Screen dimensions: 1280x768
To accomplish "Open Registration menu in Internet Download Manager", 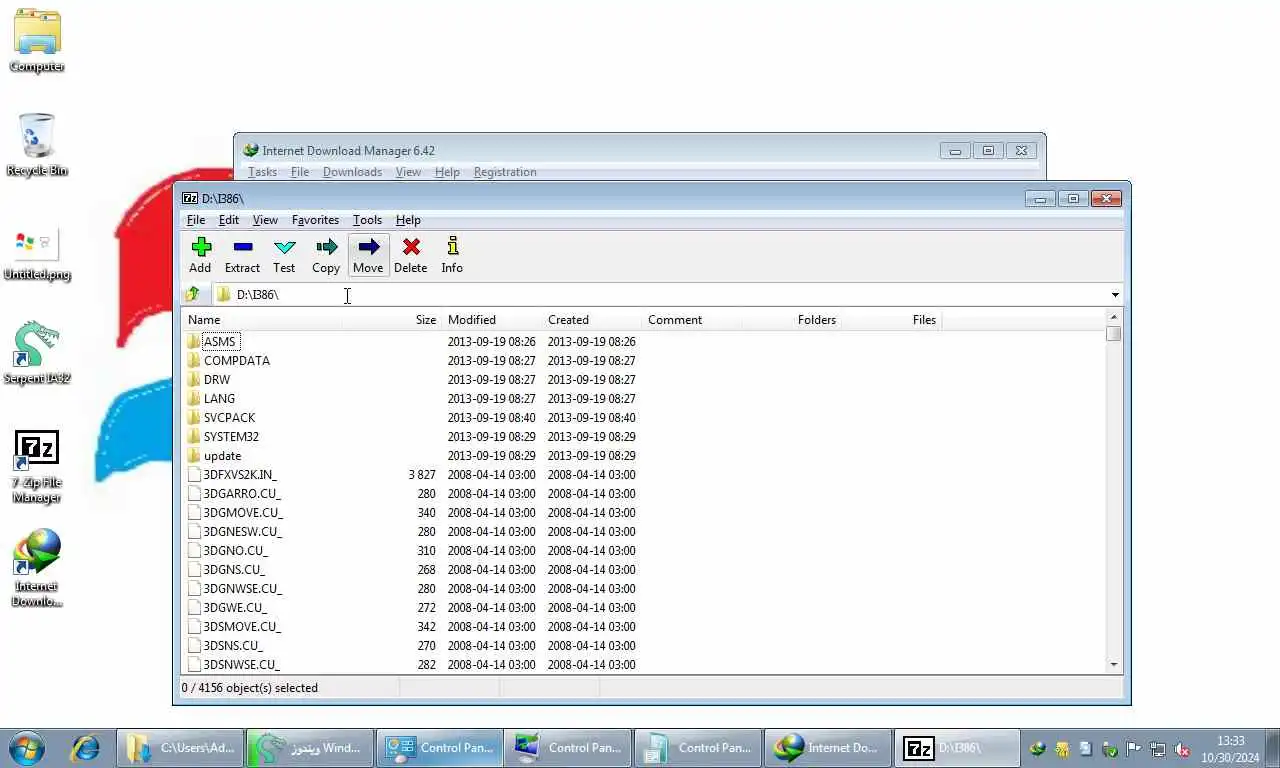I will point(505,172).
